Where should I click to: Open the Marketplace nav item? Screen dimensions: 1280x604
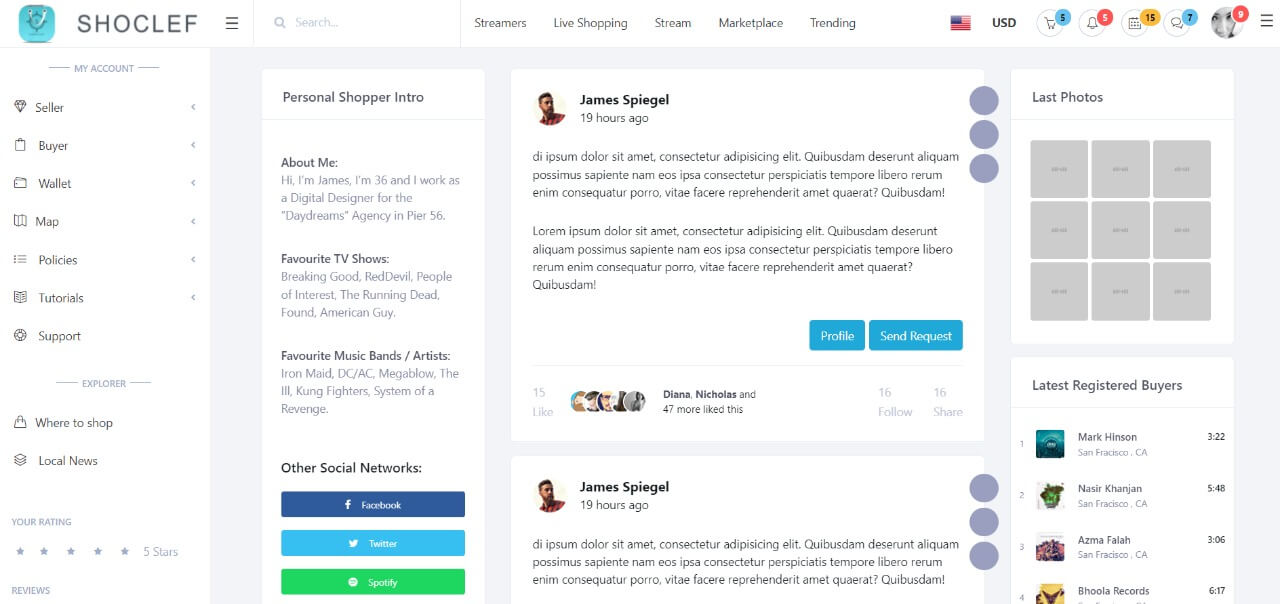750,23
